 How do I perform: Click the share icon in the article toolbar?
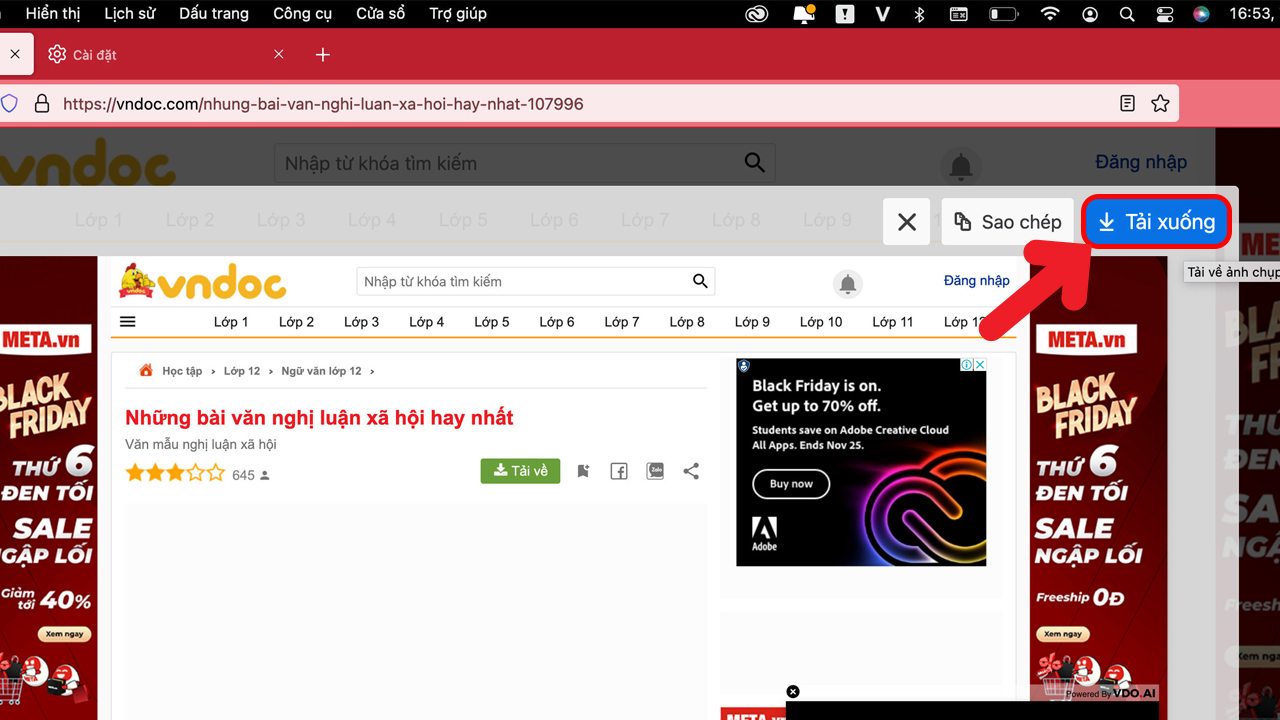(x=691, y=471)
